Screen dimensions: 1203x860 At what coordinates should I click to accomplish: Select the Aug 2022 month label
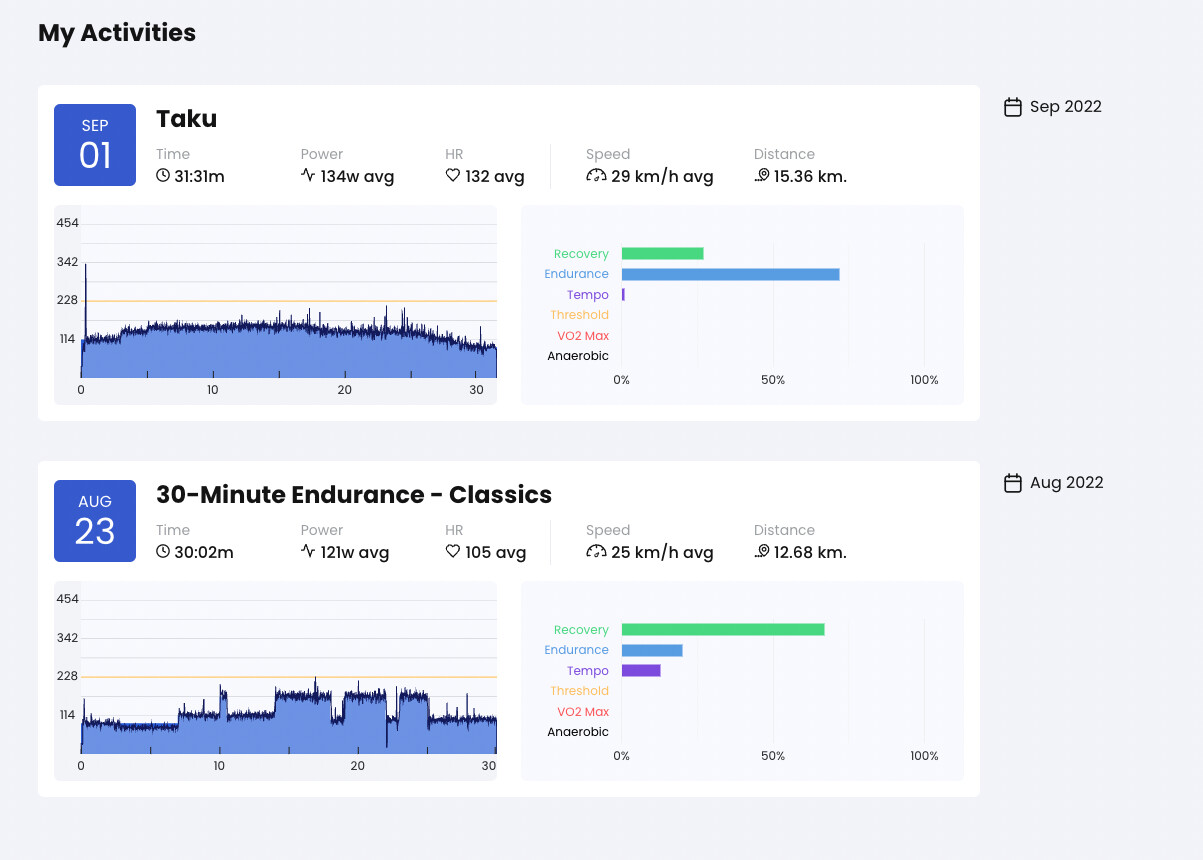(1067, 483)
